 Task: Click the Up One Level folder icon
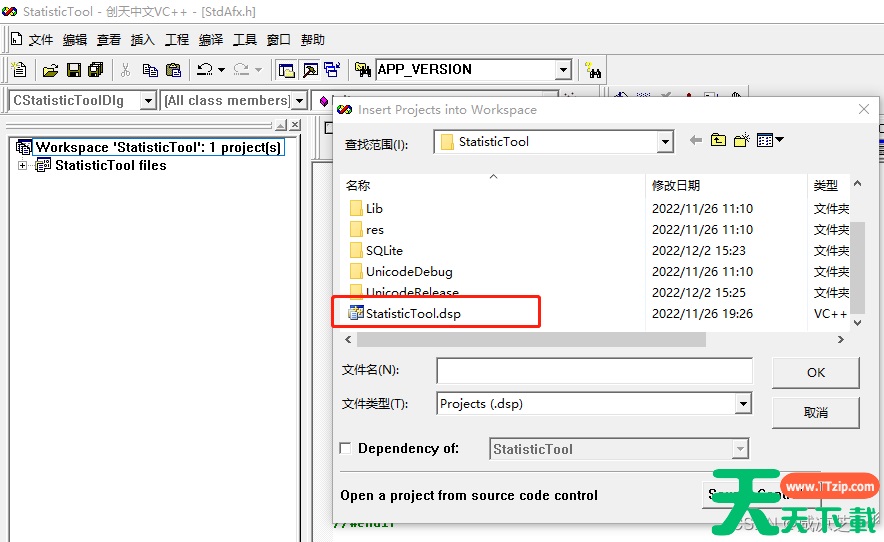click(718, 141)
